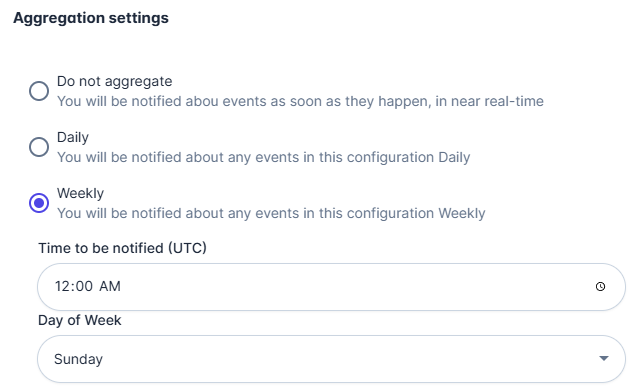This screenshot has width=634, height=391.
Task: Open the Sunday combo box
Action: tap(331, 359)
